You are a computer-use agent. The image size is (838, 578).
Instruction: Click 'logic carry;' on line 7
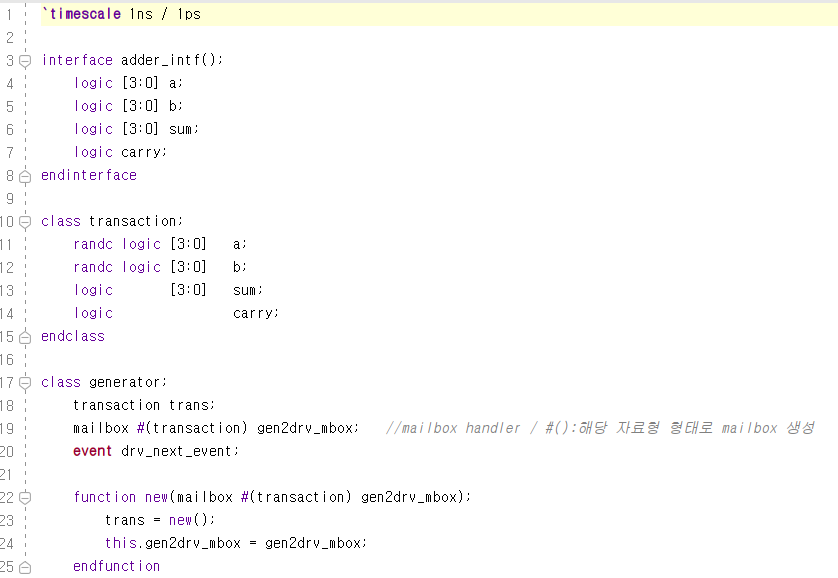pos(120,152)
